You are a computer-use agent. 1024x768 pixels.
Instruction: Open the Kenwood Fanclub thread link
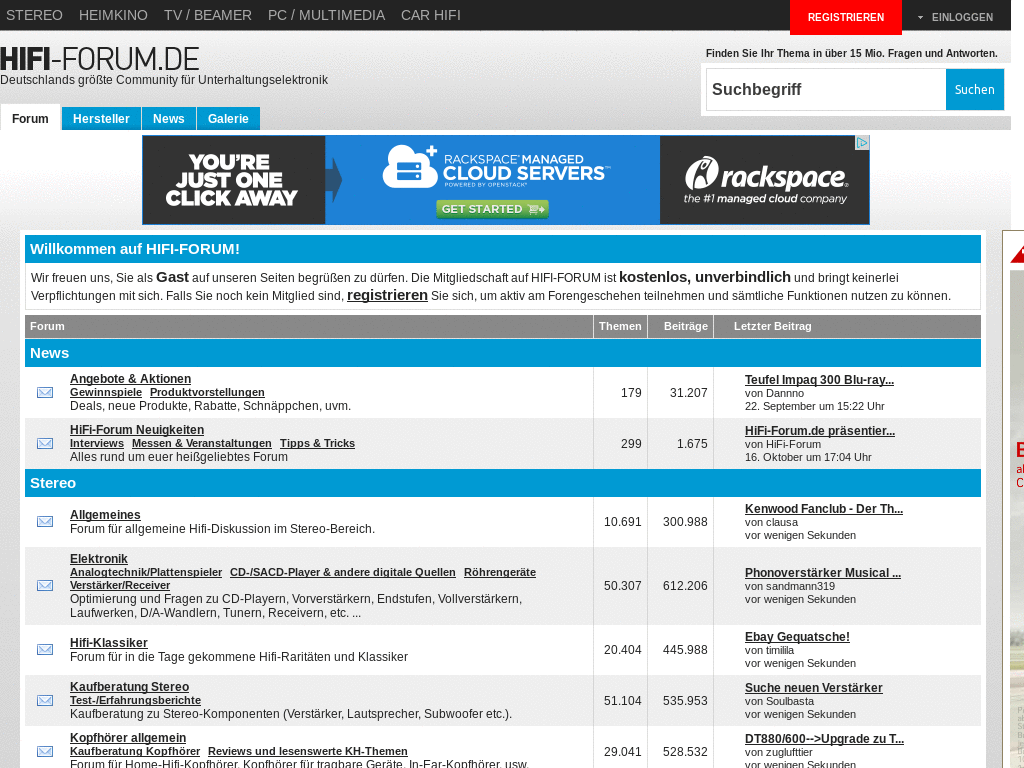[x=822, y=509]
